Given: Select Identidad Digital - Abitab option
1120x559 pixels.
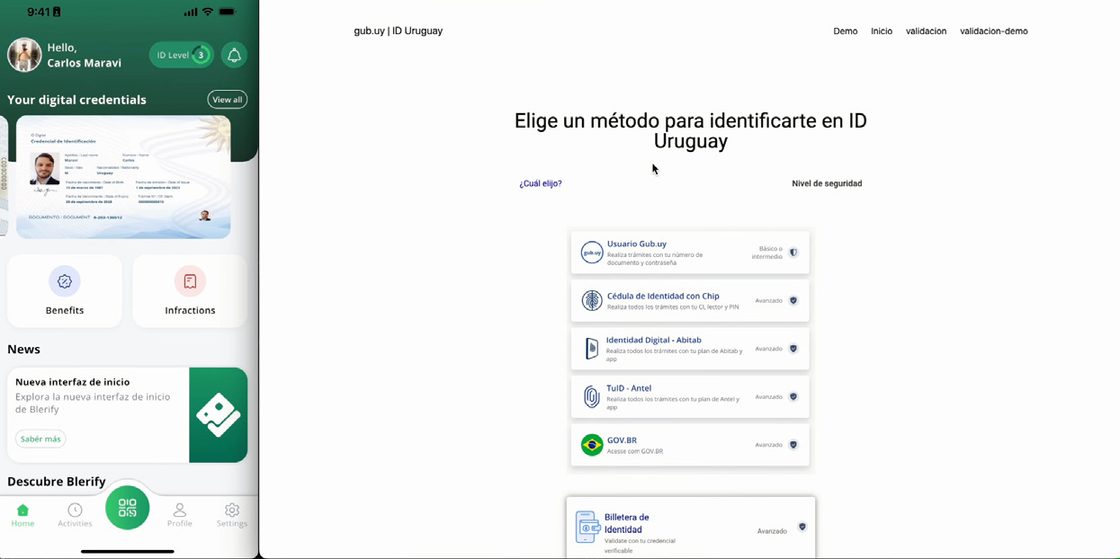Looking at the screenshot, I should (x=690, y=348).
